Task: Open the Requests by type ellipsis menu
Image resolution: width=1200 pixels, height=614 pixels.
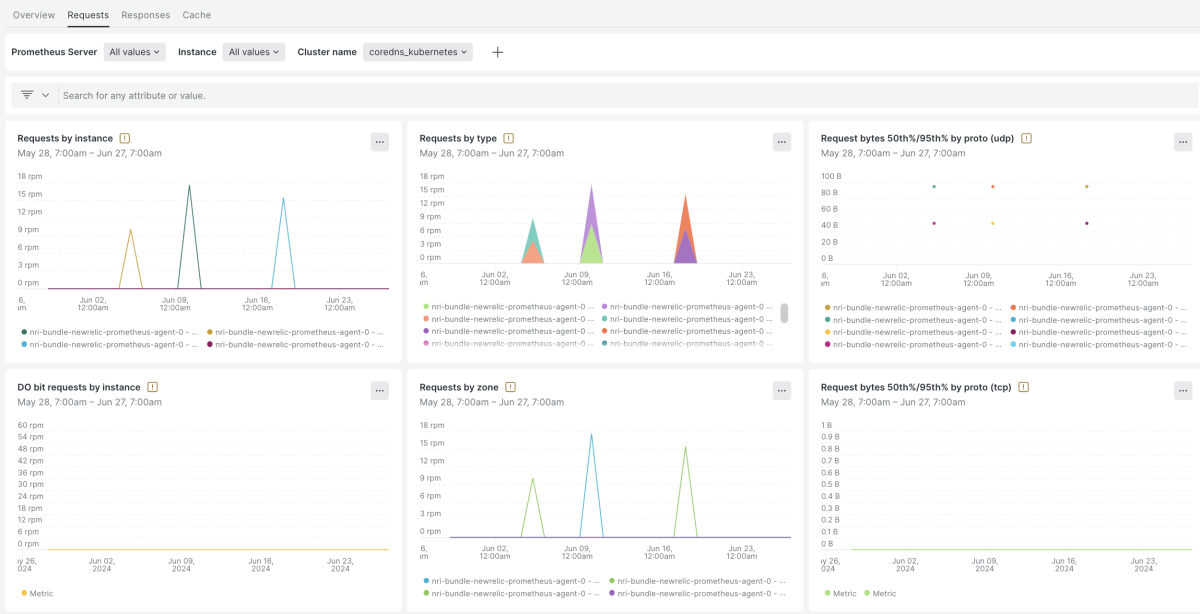Action: tap(782, 142)
